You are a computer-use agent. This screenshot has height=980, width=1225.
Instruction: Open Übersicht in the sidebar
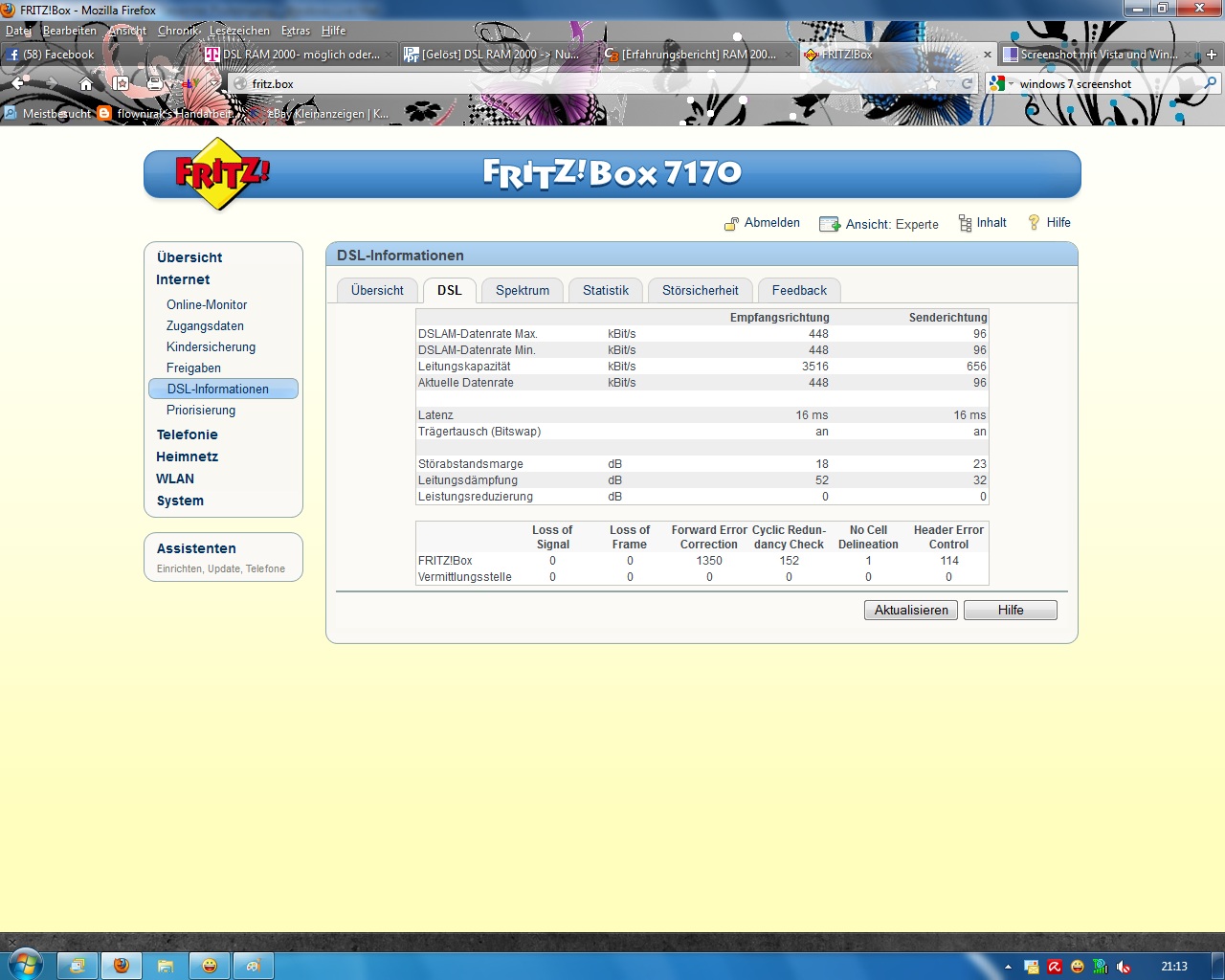pos(189,257)
